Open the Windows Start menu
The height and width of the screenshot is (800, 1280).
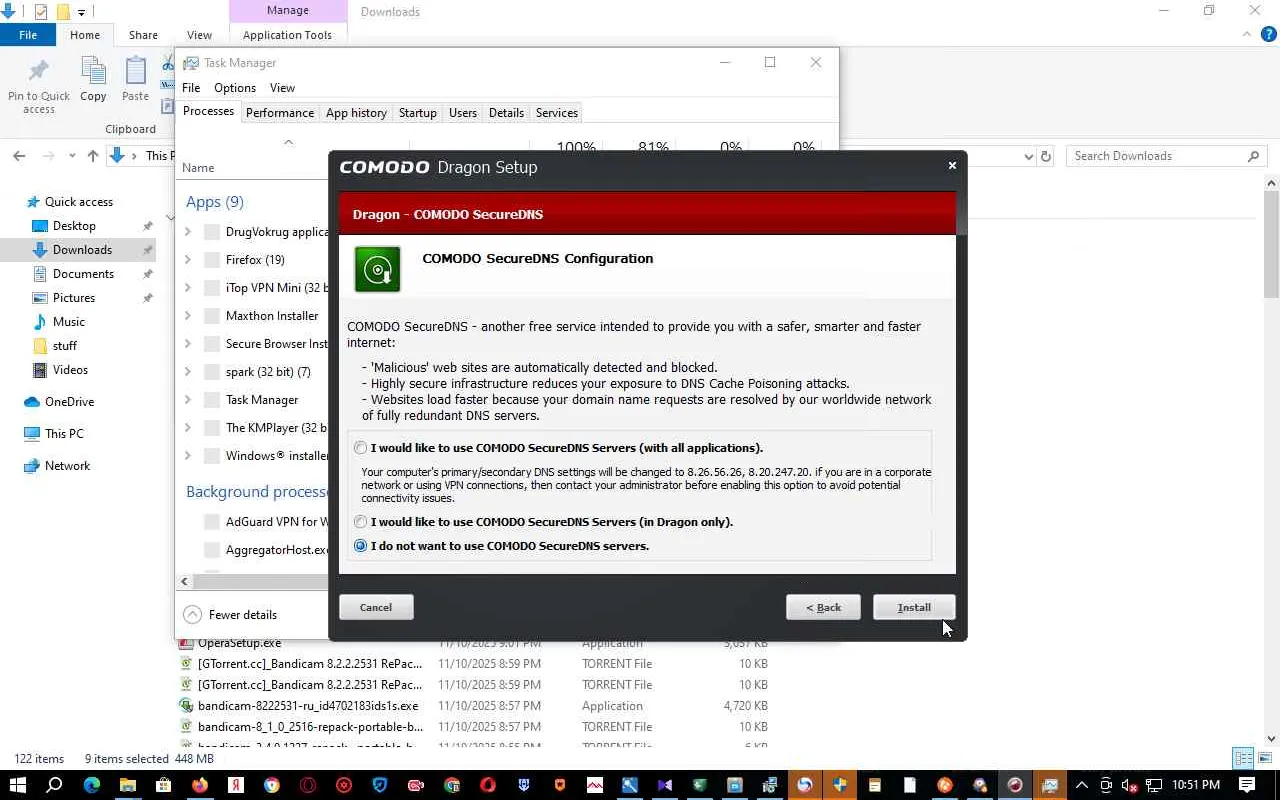click(17, 785)
